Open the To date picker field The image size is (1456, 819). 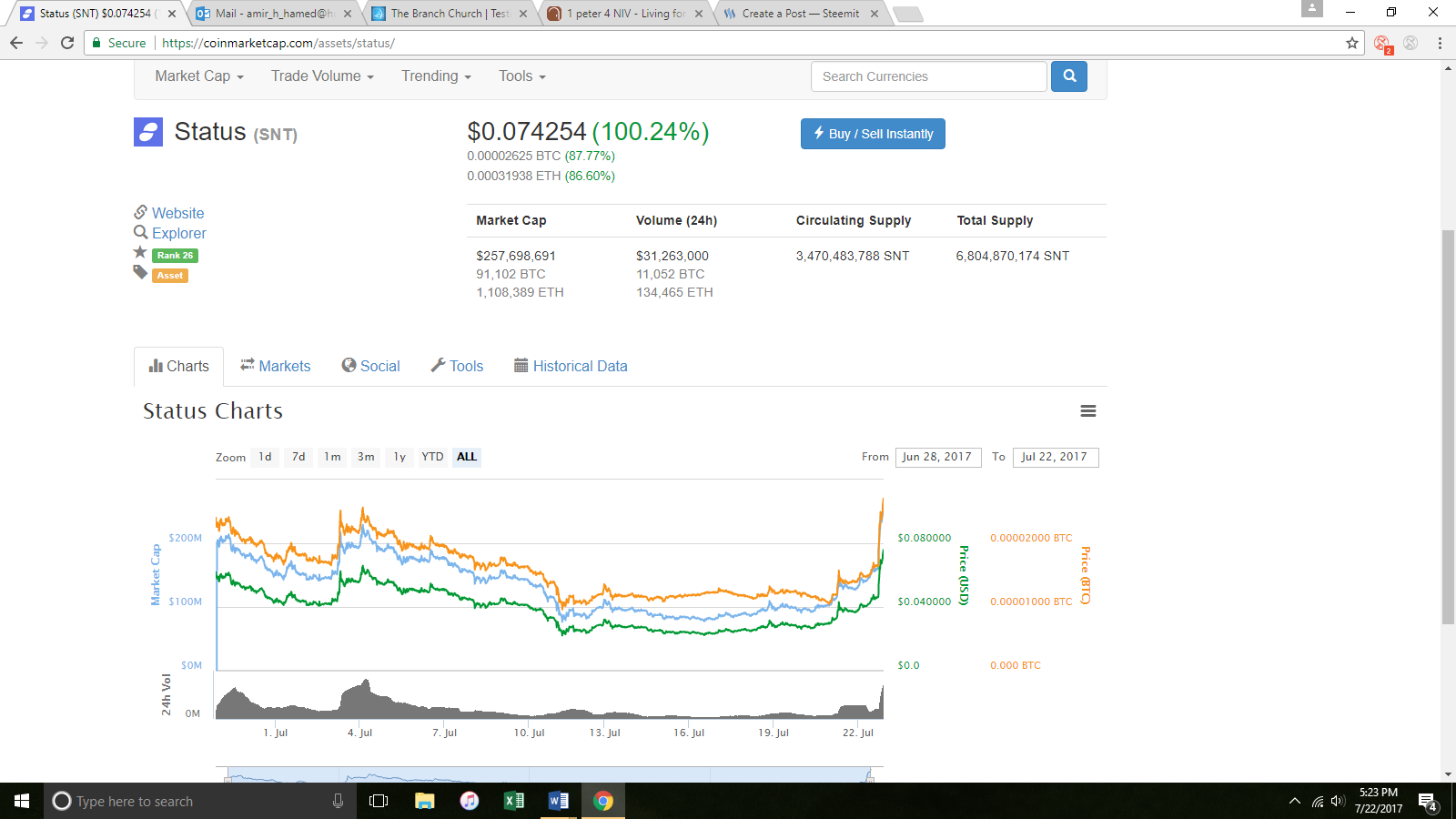pyautogui.click(x=1056, y=457)
